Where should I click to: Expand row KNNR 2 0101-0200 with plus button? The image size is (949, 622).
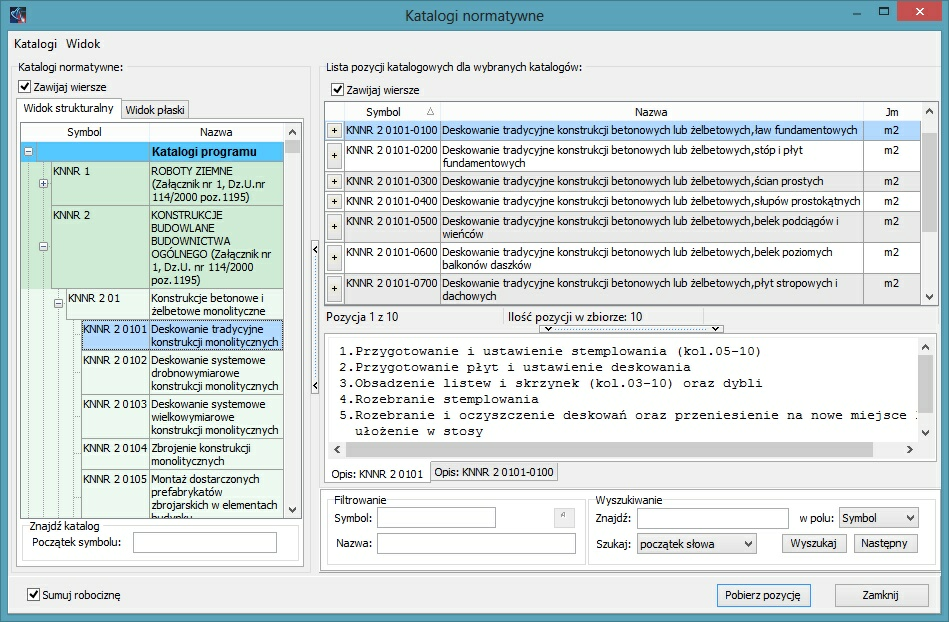(334, 156)
